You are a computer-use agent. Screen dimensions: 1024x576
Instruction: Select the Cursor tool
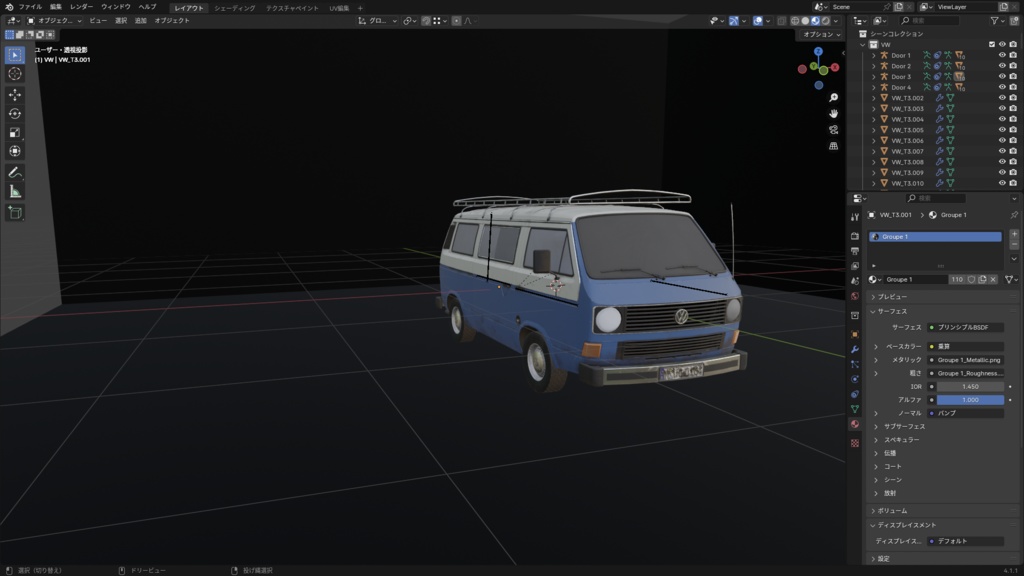click(x=15, y=74)
